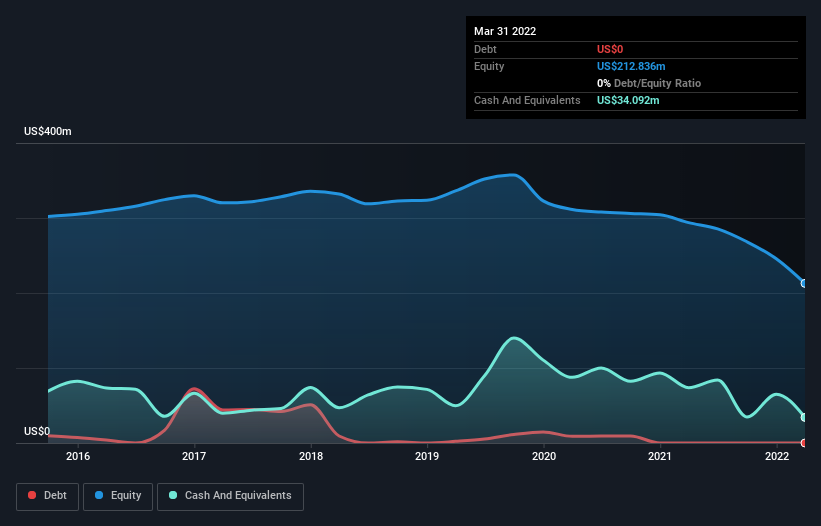Click the blue Equity endpoint marker

(x=804, y=283)
